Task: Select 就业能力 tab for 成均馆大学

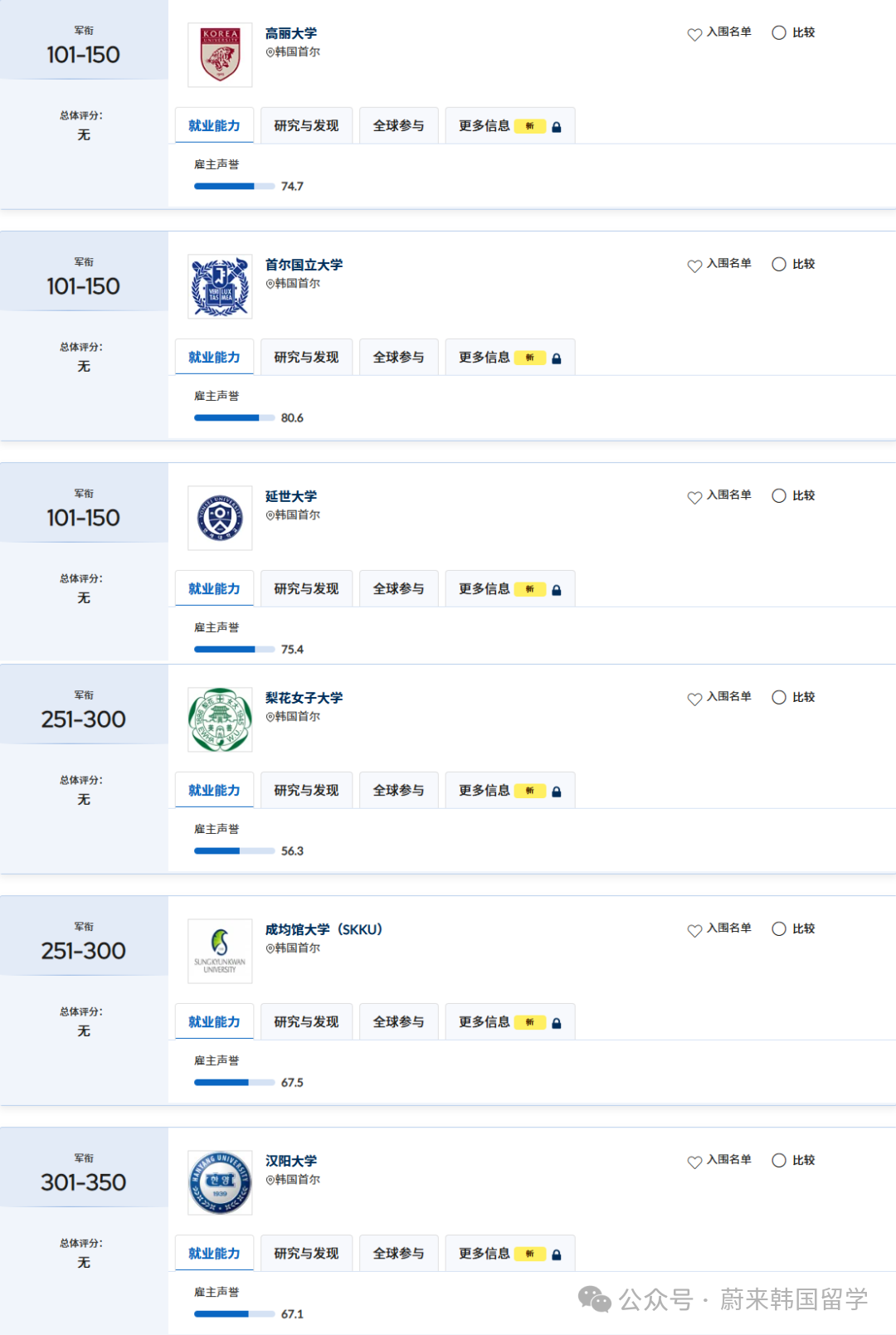Action: [214, 1022]
